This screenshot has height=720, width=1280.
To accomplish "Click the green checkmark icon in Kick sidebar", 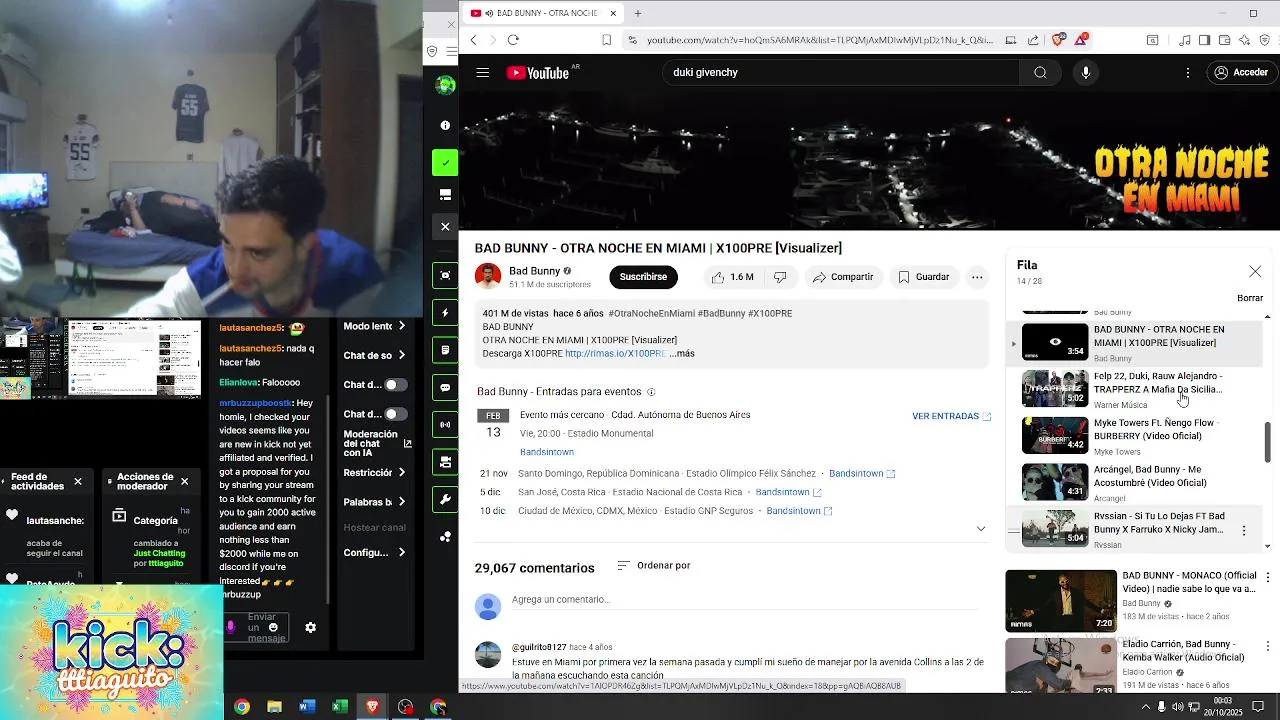I will pyautogui.click(x=445, y=162).
